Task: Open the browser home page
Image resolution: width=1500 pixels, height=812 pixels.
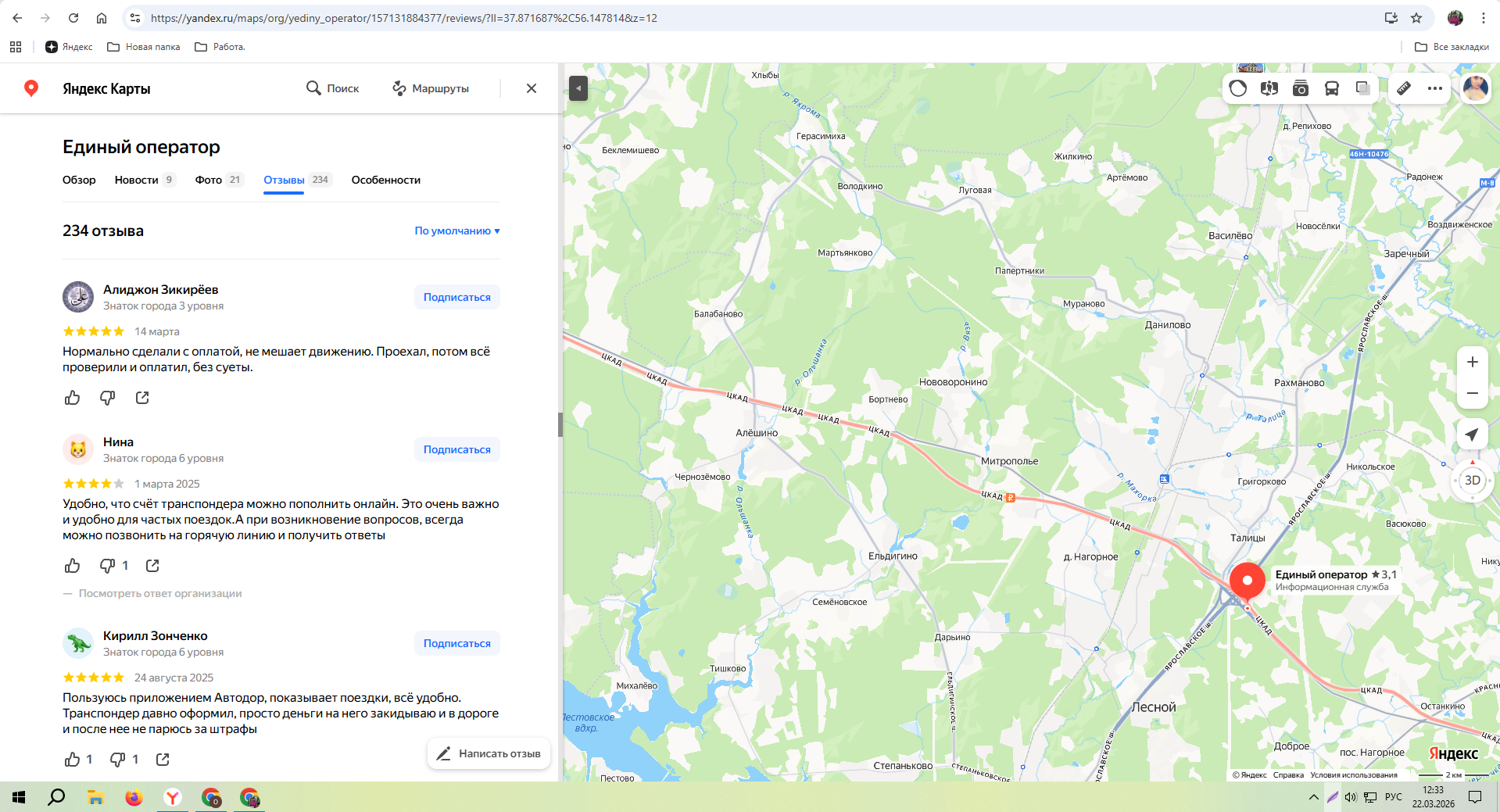Action: (x=102, y=18)
